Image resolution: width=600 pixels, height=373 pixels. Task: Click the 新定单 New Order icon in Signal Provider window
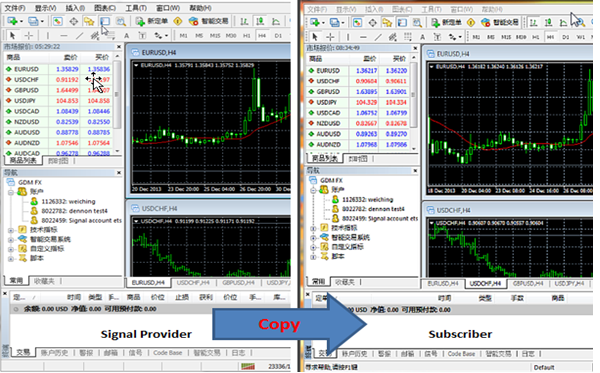click(152, 21)
